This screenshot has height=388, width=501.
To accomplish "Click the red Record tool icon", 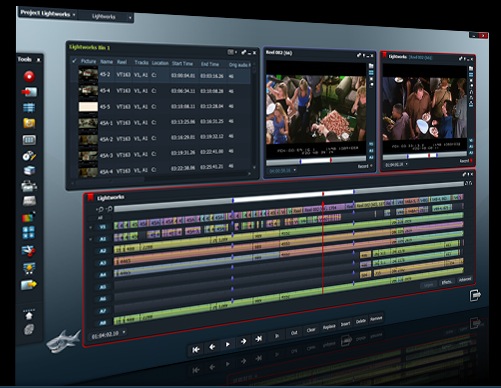I will [29, 76].
